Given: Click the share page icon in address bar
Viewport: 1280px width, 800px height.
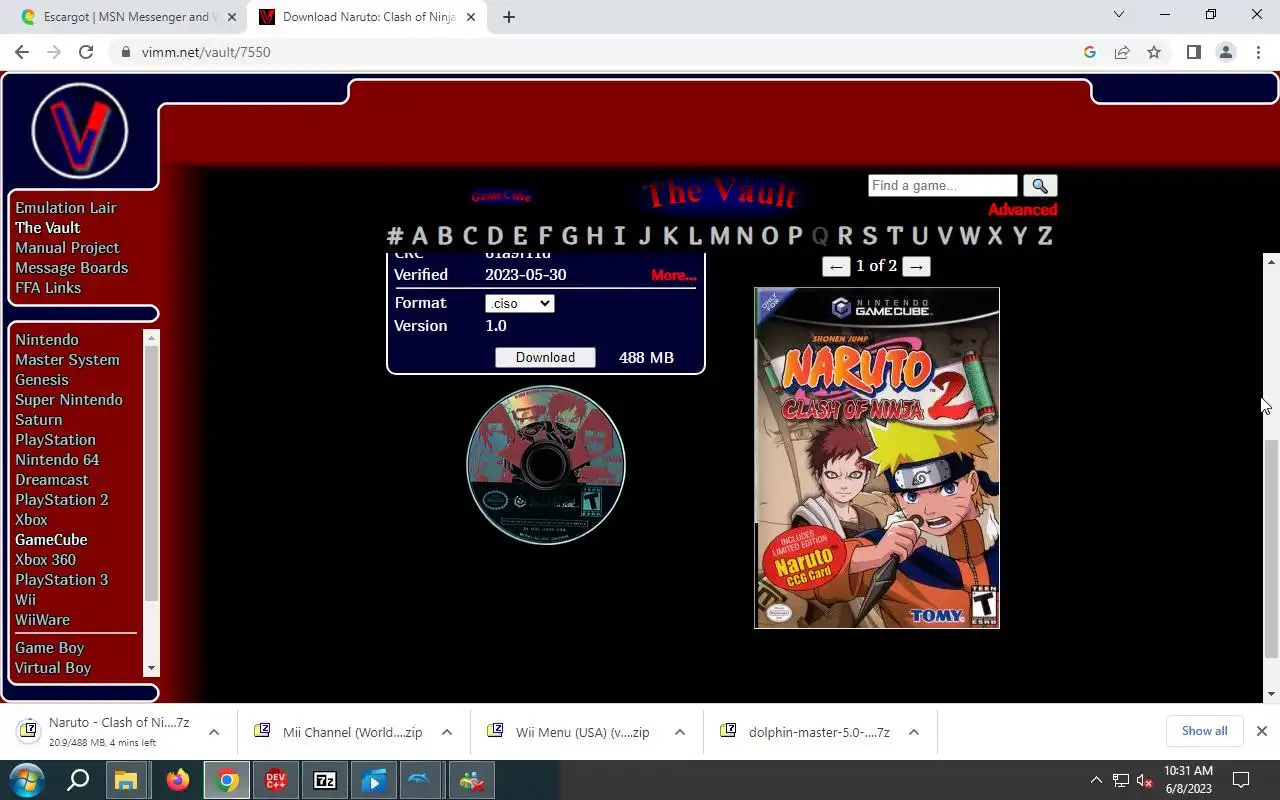Looking at the screenshot, I should point(1122,52).
